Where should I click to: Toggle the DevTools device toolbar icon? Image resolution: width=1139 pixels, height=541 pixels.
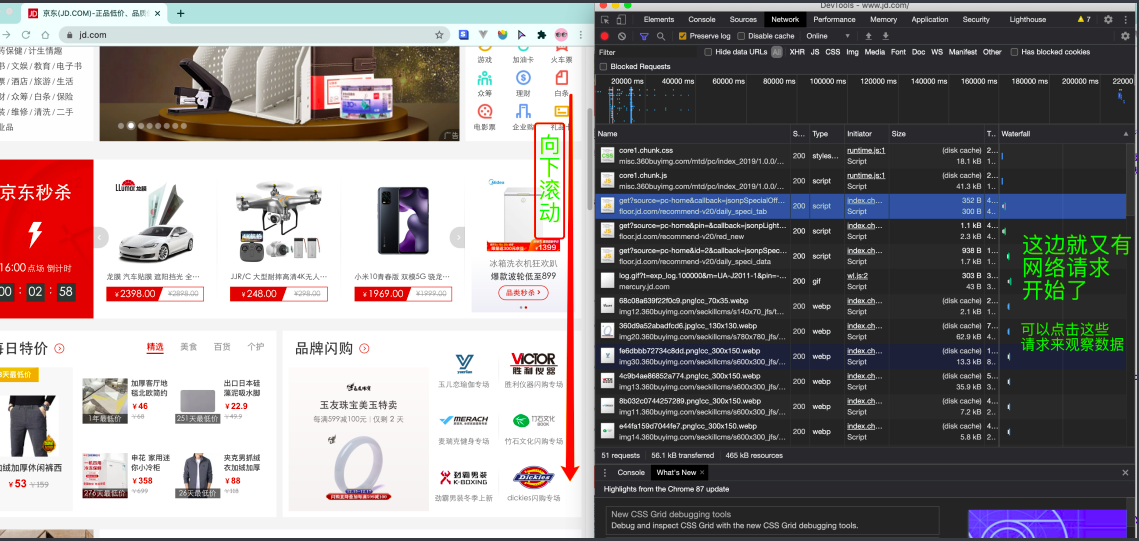[621, 20]
